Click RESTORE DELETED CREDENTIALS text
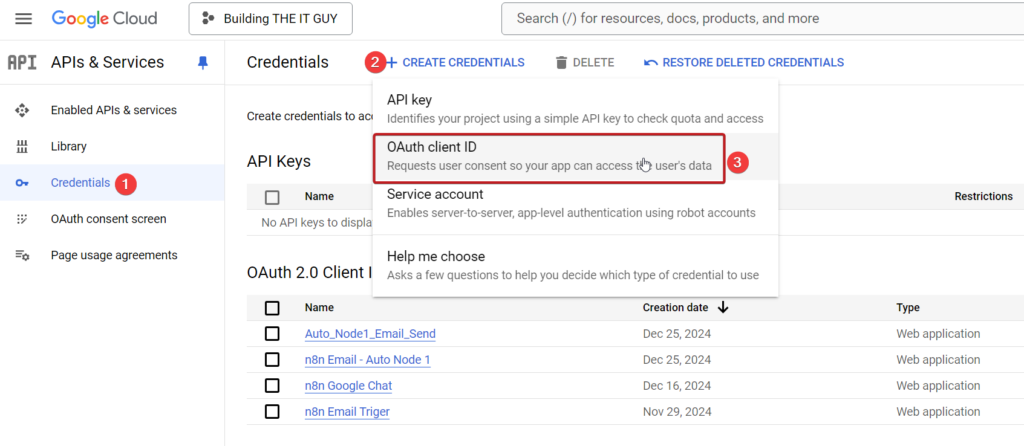Screen dimensions: 1024x446 click(753, 63)
